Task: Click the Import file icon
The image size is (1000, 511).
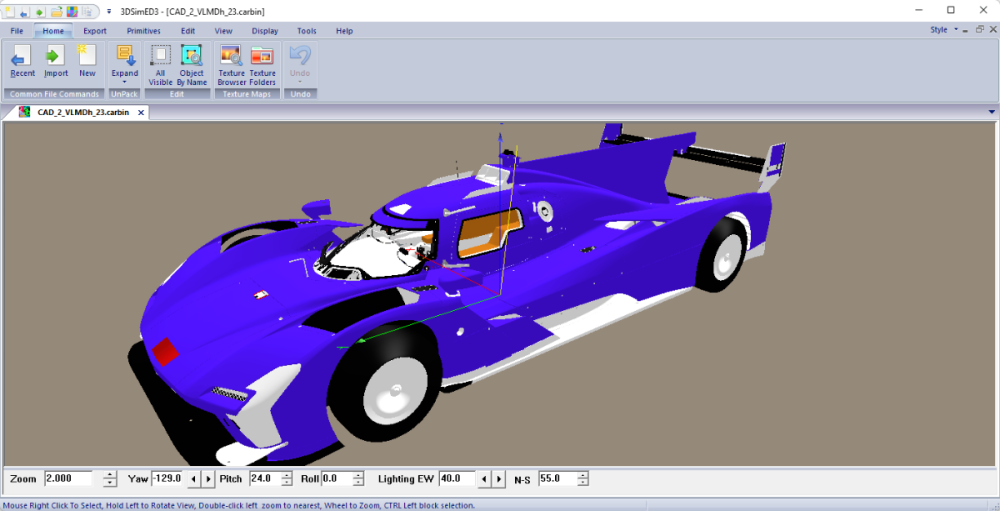Action: [x=56, y=61]
